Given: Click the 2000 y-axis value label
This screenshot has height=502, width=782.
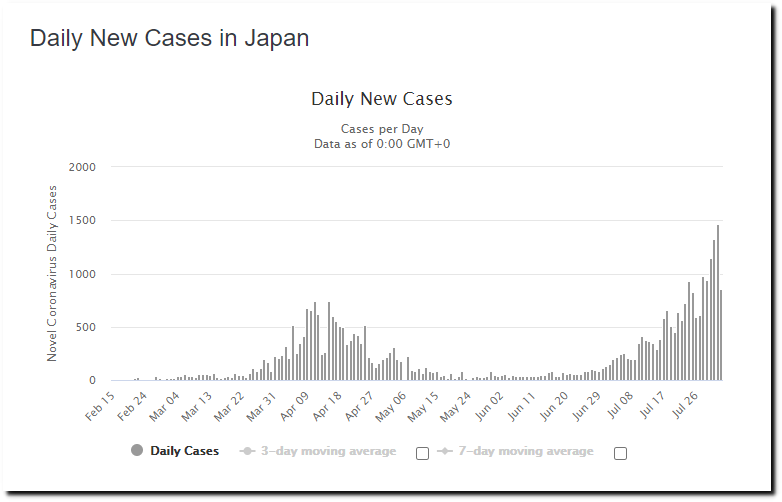Looking at the screenshot, I should (x=82, y=167).
